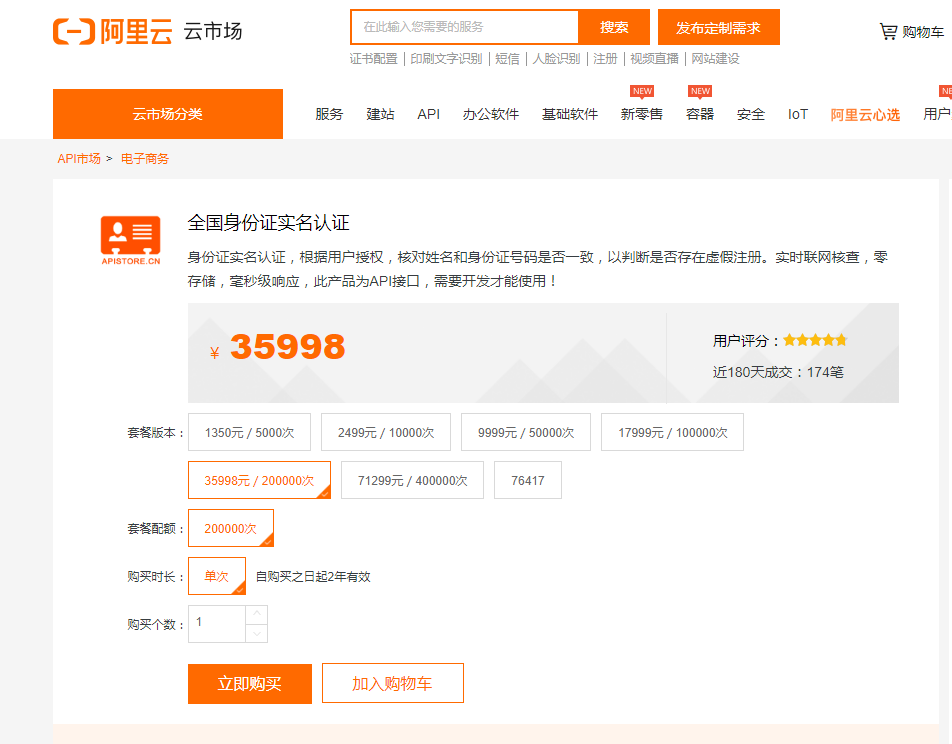Screen dimensions: 952x744
Task: Select the 200000次 quota option
Action: (x=231, y=528)
